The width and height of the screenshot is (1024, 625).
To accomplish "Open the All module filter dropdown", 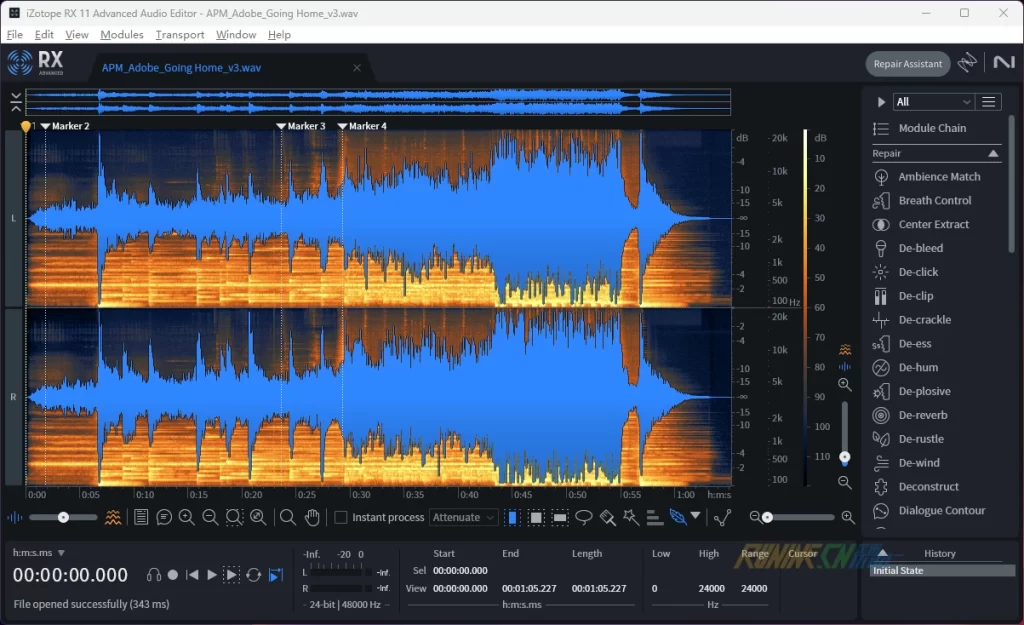I will click(933, 102).
